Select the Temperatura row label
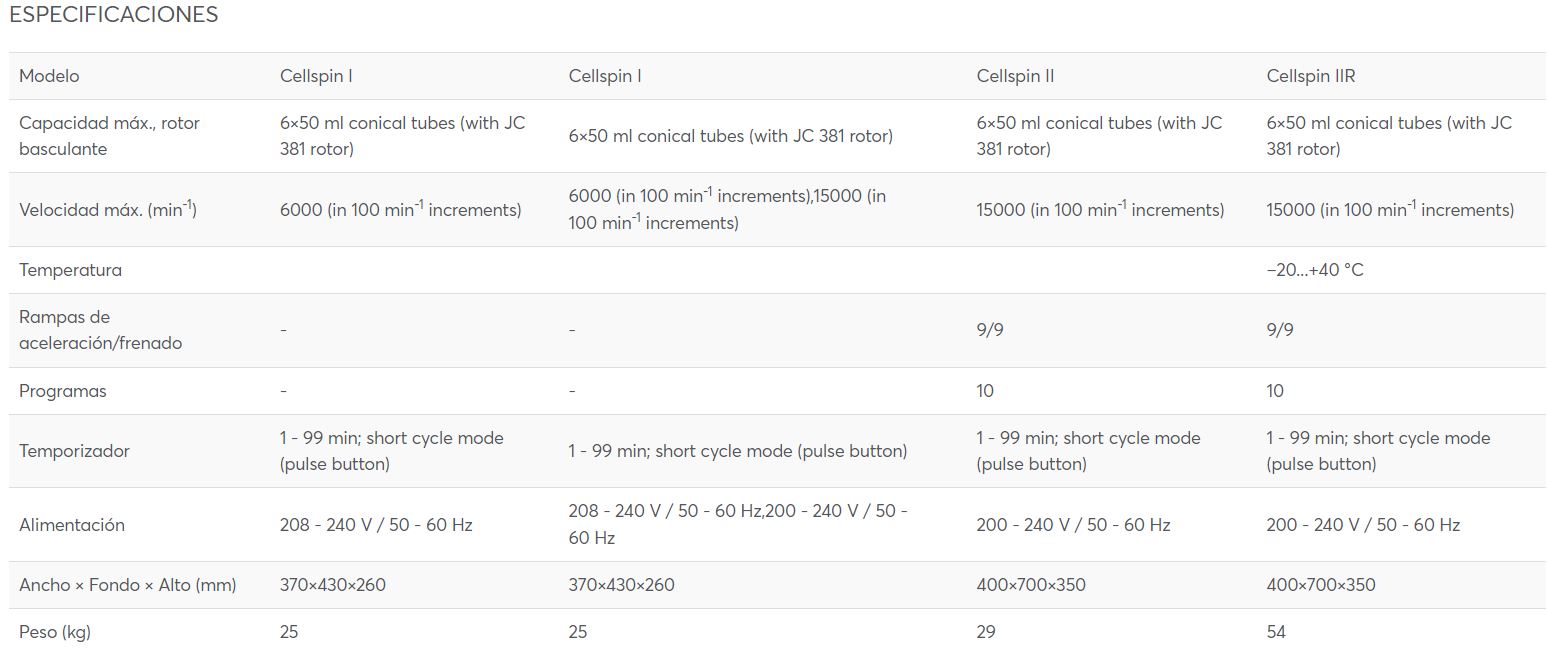 click(x=70, y=270)
